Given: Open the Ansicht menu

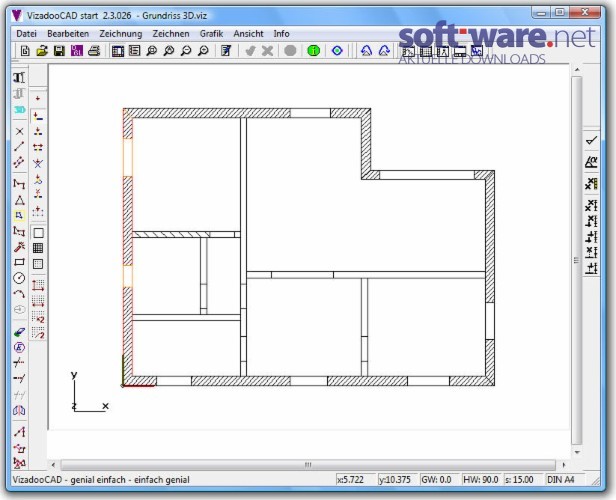Looking at the screenshot, I should pos(248,34).
